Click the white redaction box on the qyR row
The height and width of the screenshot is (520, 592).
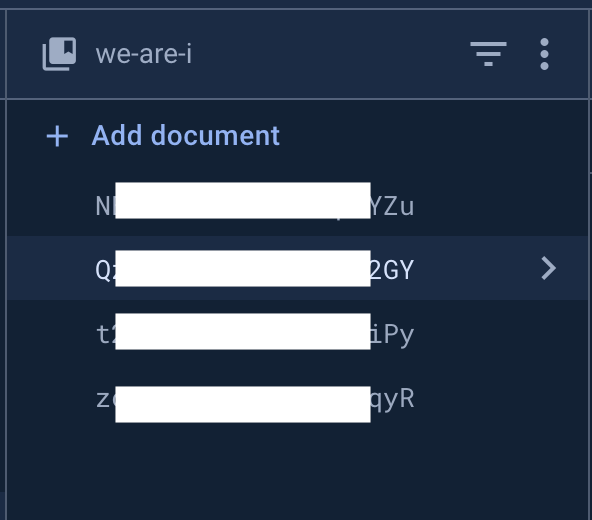pyautogui.click(x=243, y=404)
